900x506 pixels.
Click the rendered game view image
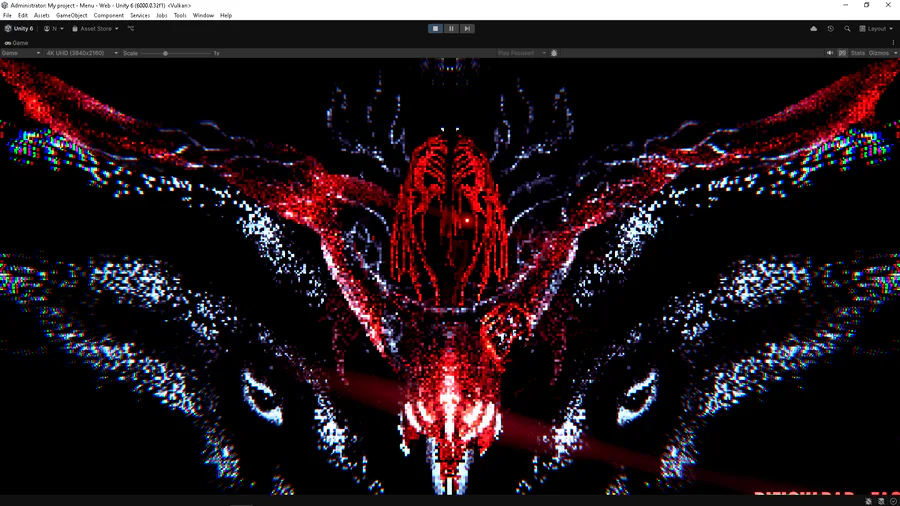[x=450, y=277]
